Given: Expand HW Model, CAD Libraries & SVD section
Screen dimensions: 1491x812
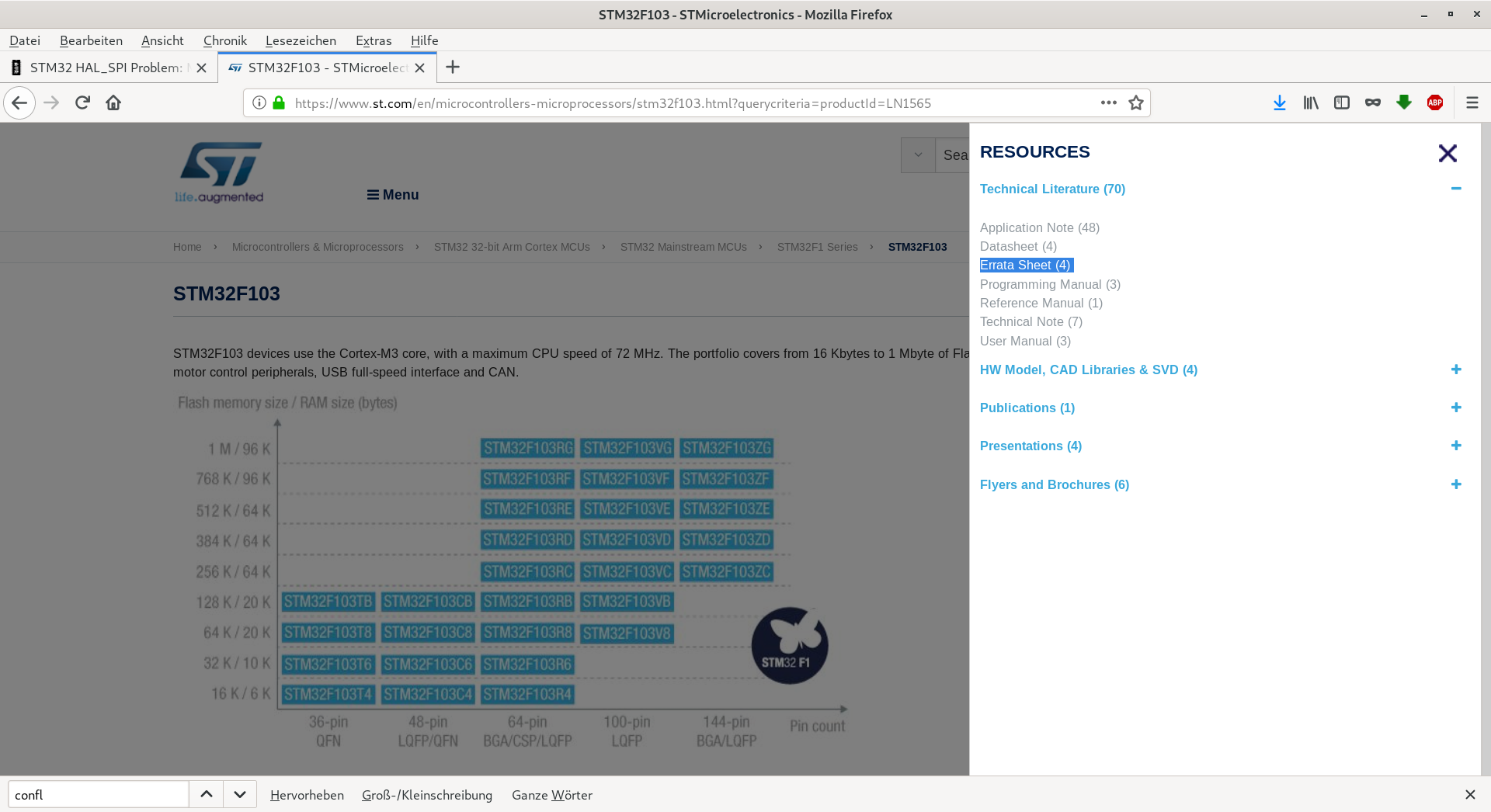Looking at the screenshot, I should click(x=1456, y=370).
